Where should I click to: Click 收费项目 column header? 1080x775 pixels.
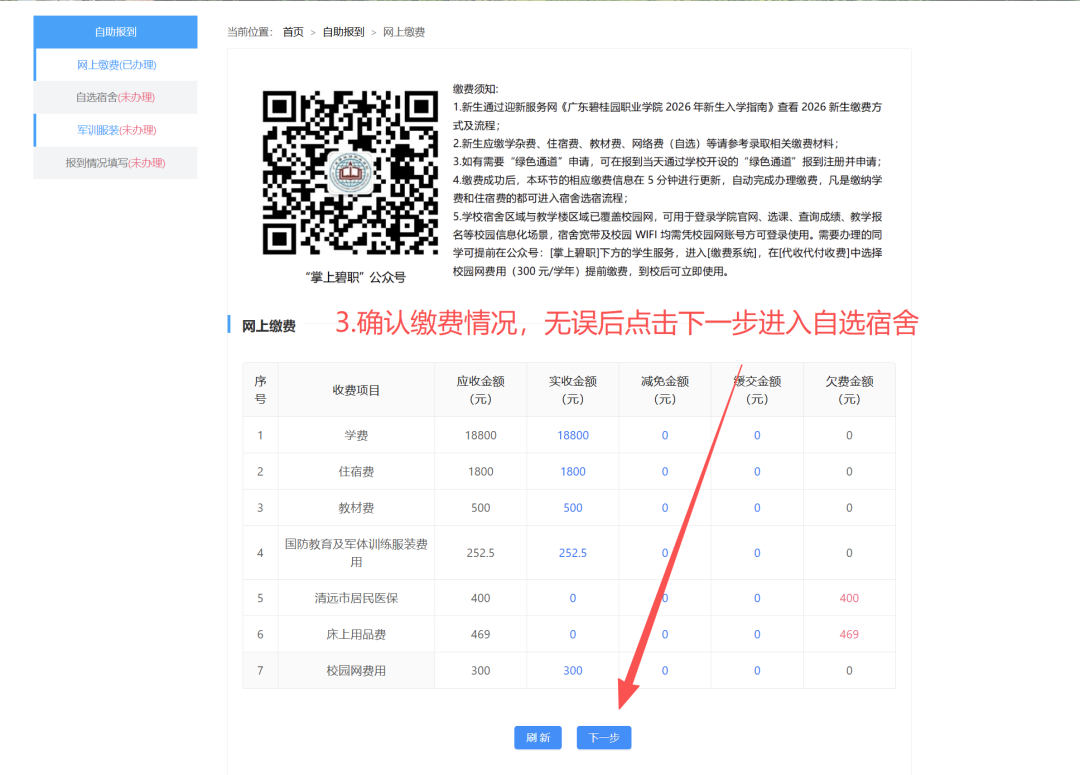[356, 390]
